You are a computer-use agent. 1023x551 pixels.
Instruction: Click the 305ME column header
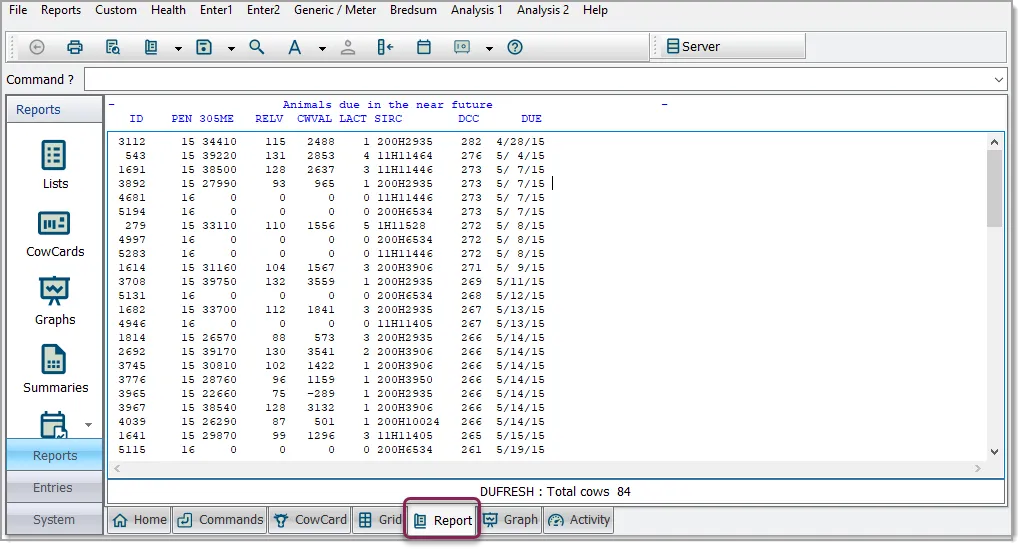[x=217, y=119]
